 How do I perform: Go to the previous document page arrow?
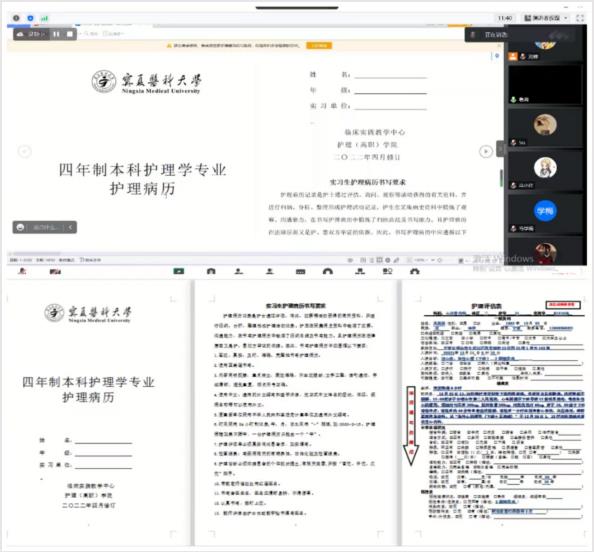click(25, 152)
